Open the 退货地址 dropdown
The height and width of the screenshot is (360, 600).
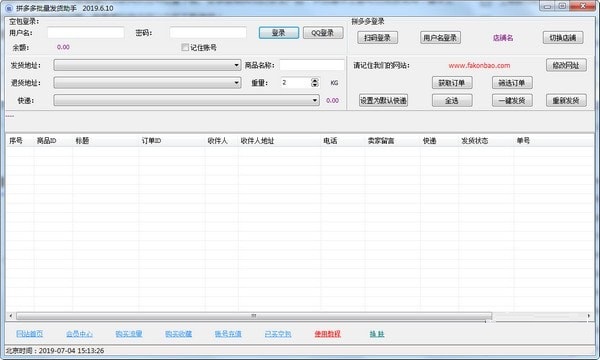tap(147, 82)
